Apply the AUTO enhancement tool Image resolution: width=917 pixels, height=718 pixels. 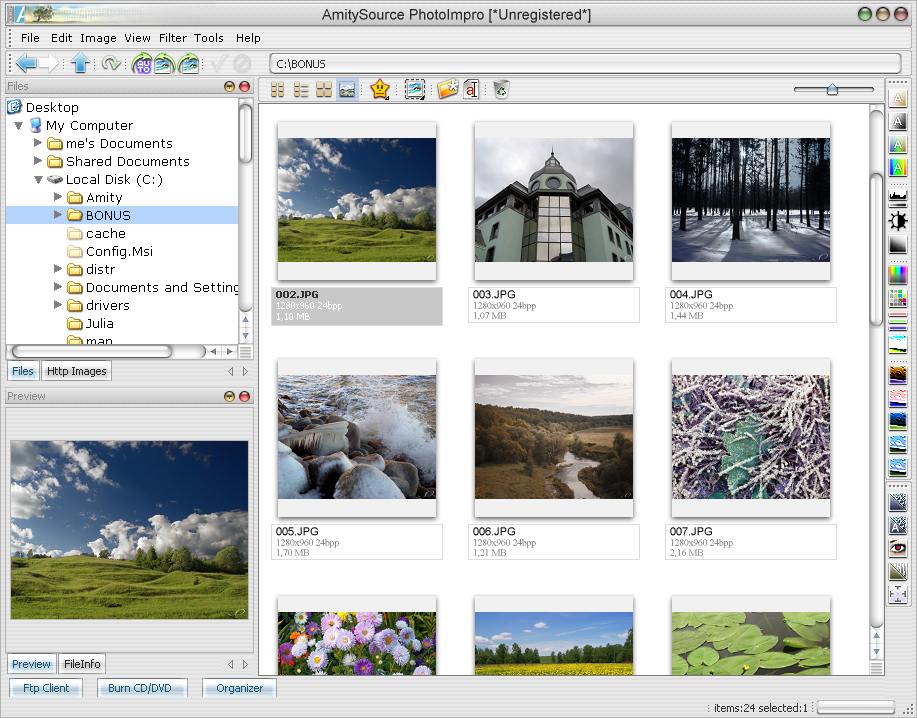coord(142,63)
